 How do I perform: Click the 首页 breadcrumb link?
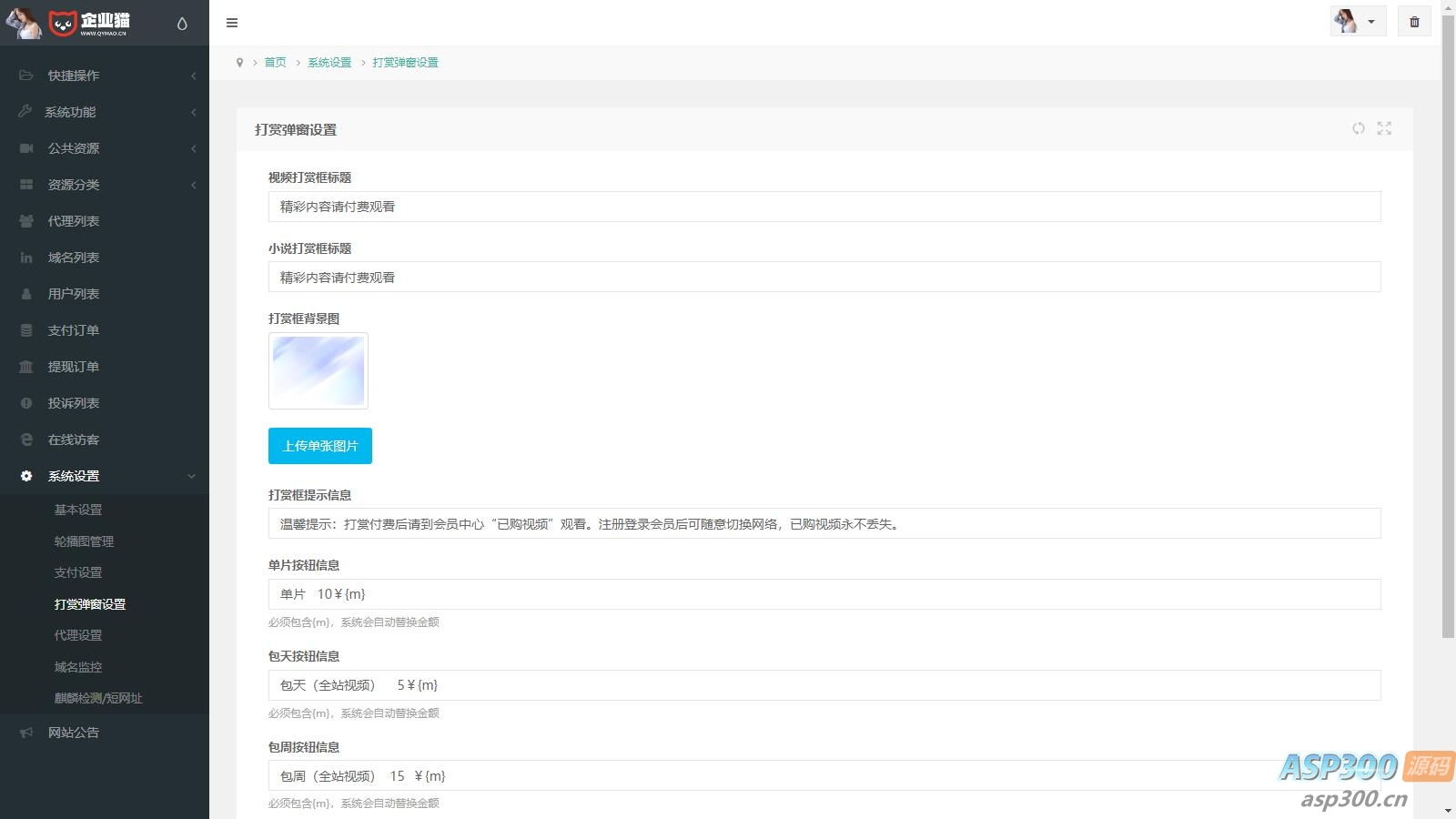click(x=275, y=63)
